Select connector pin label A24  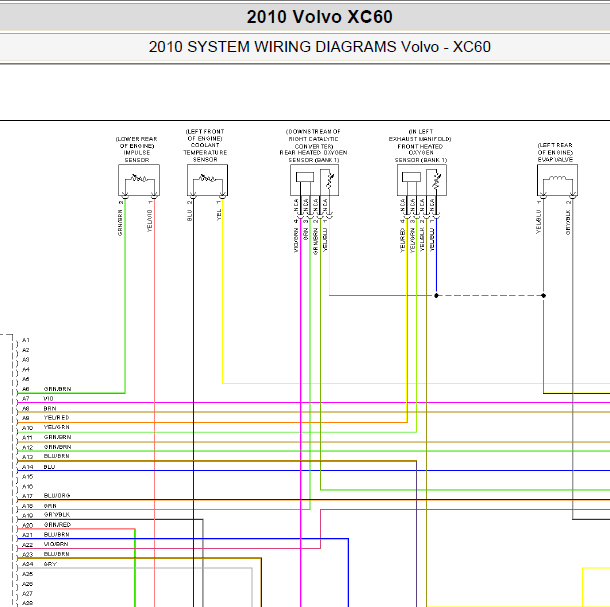27,564
